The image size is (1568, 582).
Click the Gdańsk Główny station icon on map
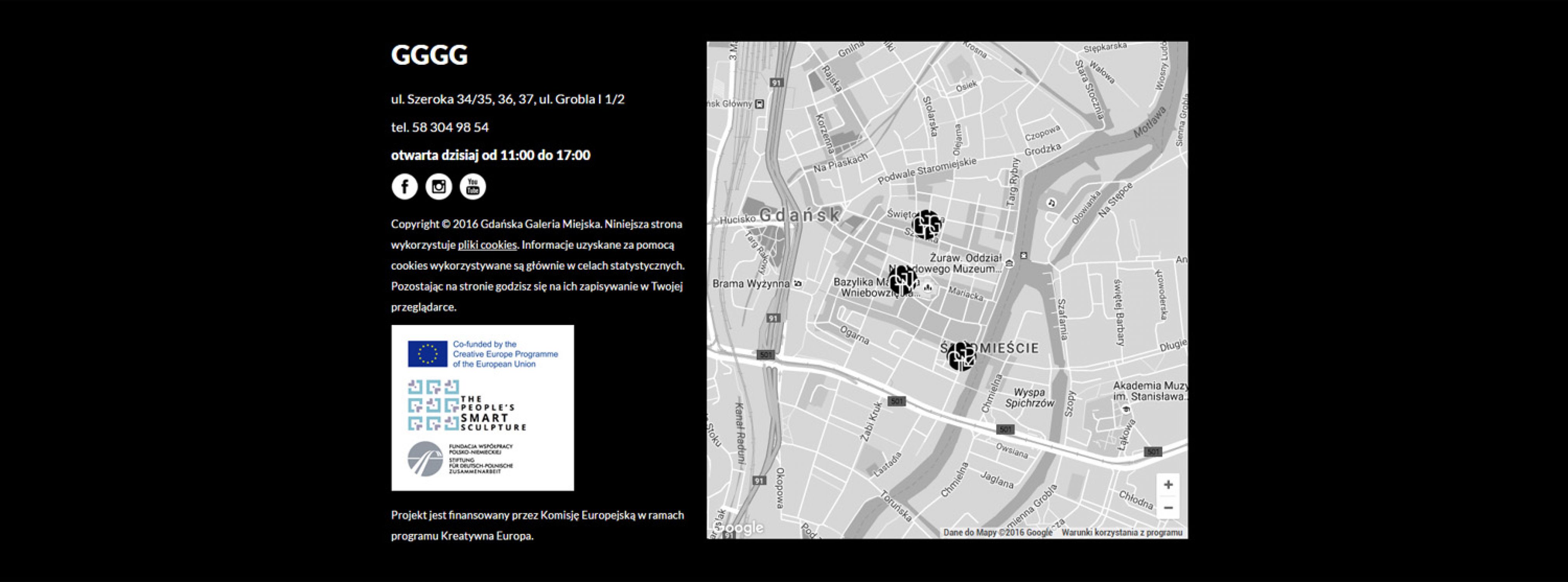759,104
